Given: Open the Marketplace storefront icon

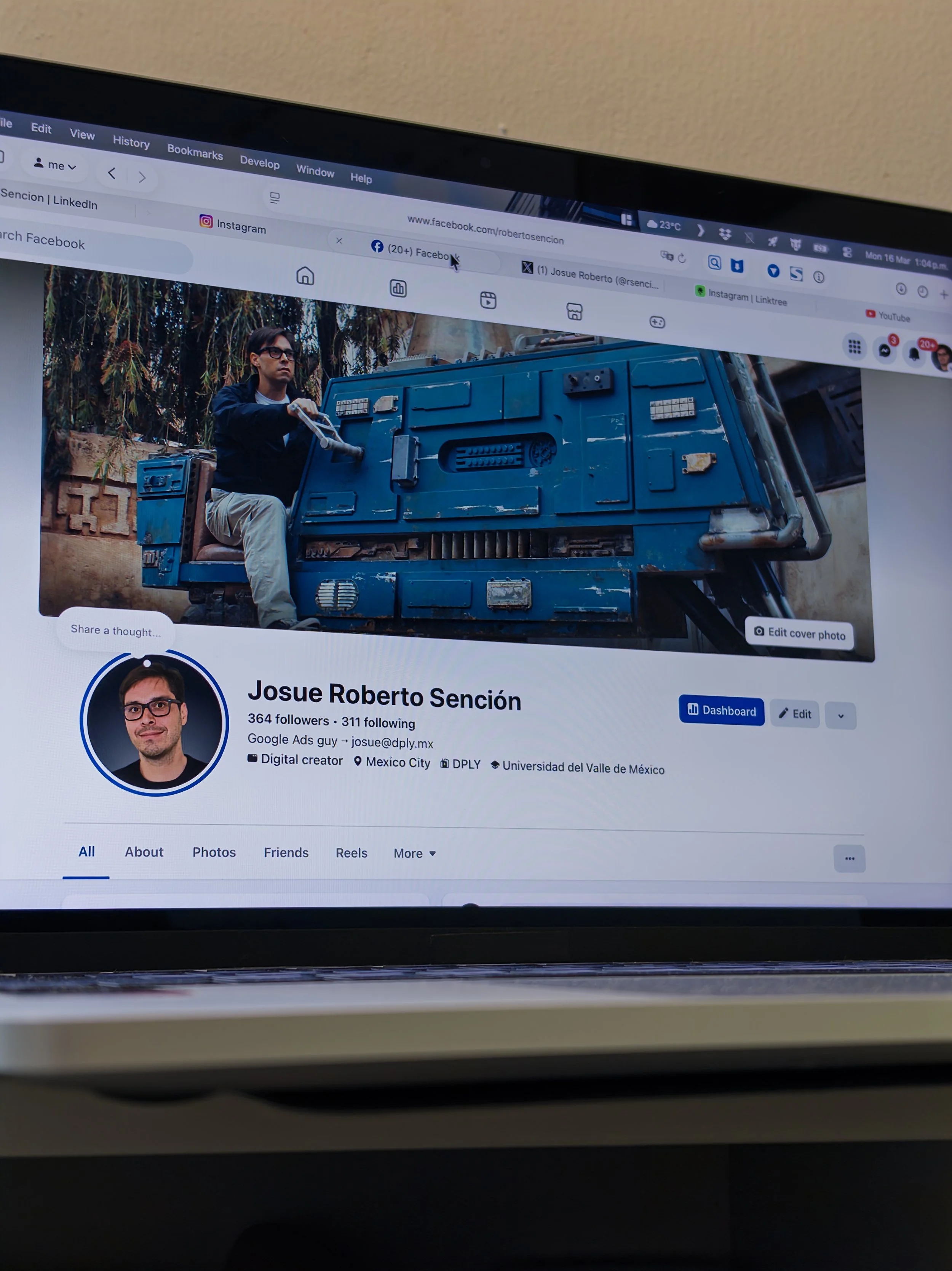Looking at the screenshot, I should pyautogui.click(x=574, y=311).
